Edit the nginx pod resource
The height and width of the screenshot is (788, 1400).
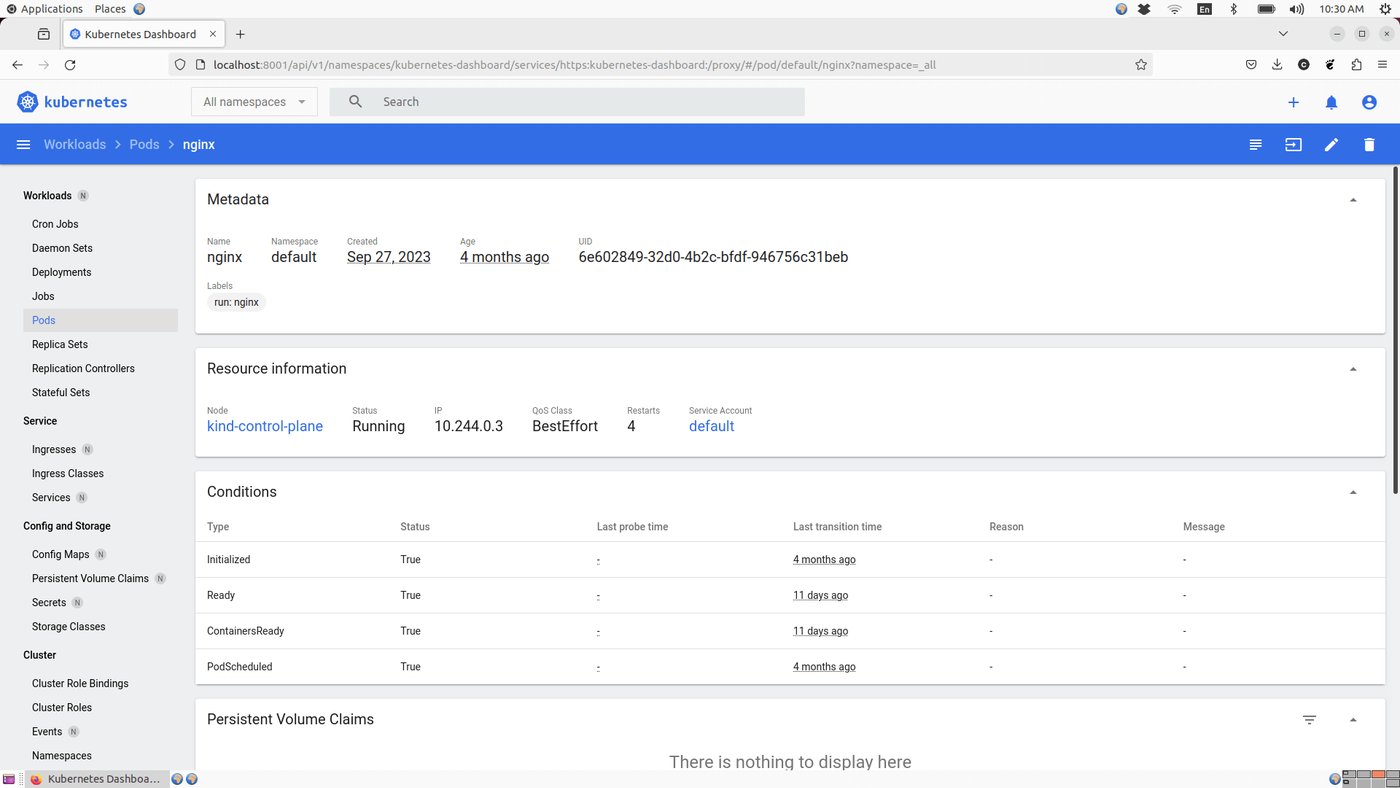tap(1331, 145)
